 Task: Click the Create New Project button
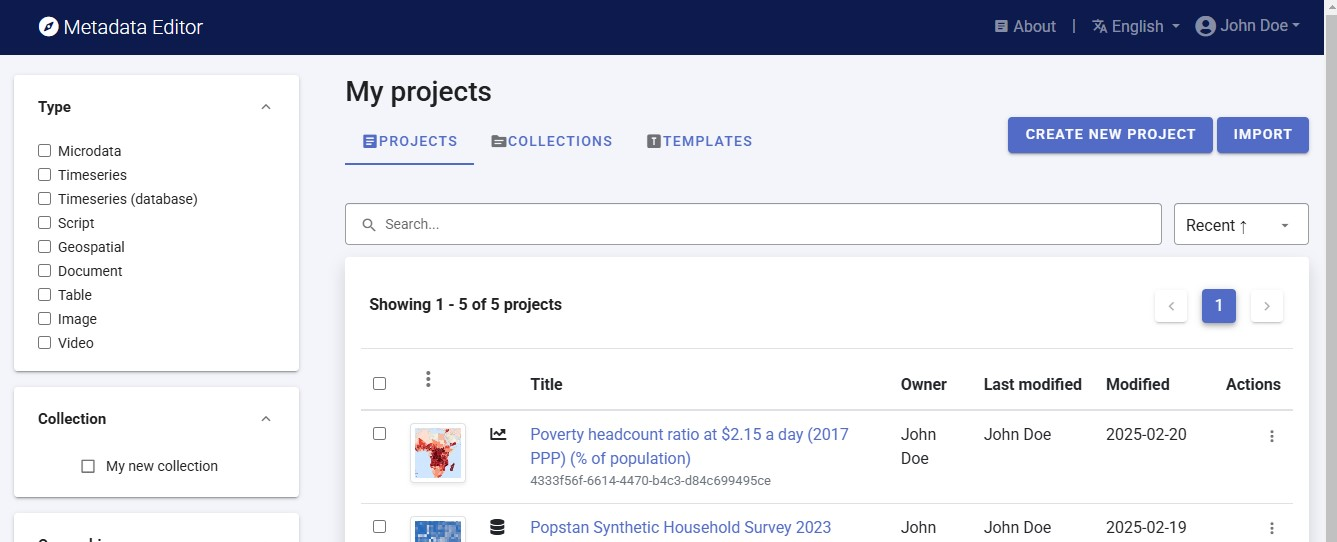[1110, 135]
